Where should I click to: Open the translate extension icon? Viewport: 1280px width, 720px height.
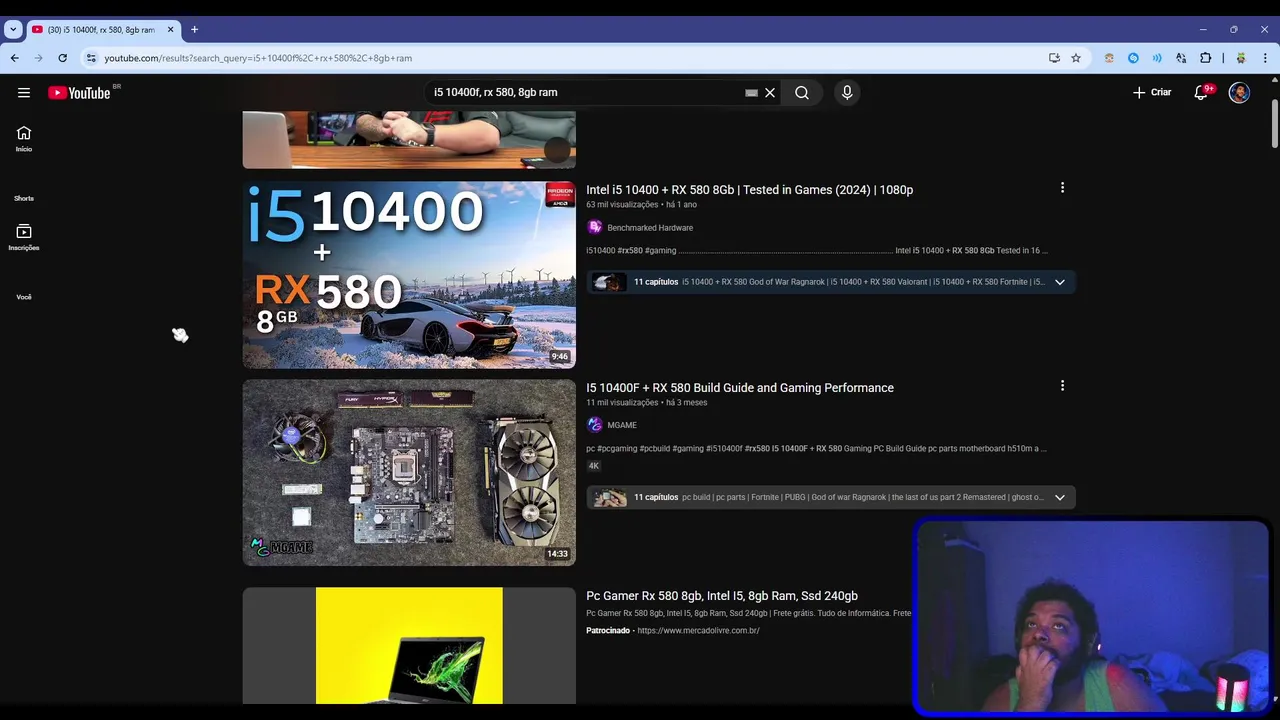point(1181,58)
